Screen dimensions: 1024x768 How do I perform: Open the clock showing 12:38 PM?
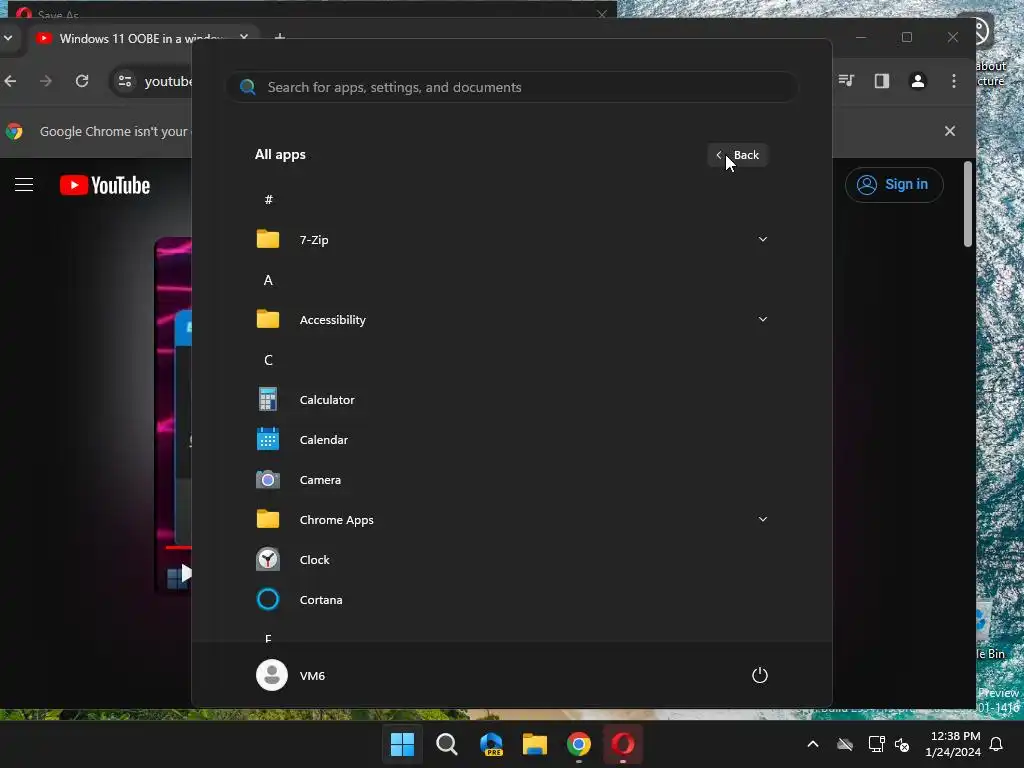tap(953, 744)
